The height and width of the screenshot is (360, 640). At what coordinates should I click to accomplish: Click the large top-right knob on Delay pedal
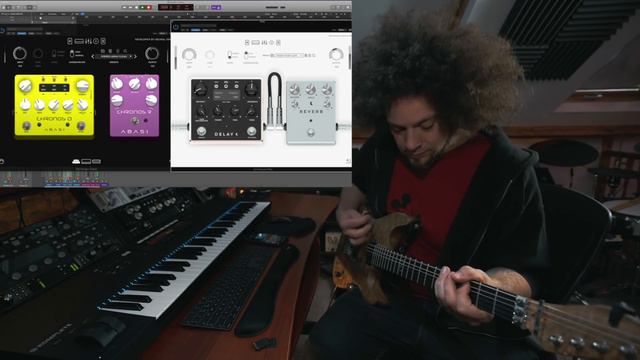point(251,89)
